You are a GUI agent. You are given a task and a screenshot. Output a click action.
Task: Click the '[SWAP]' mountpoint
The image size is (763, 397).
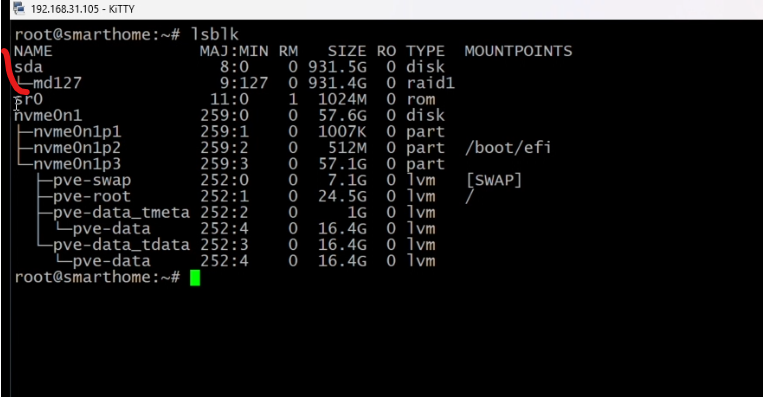pos(494,180)
